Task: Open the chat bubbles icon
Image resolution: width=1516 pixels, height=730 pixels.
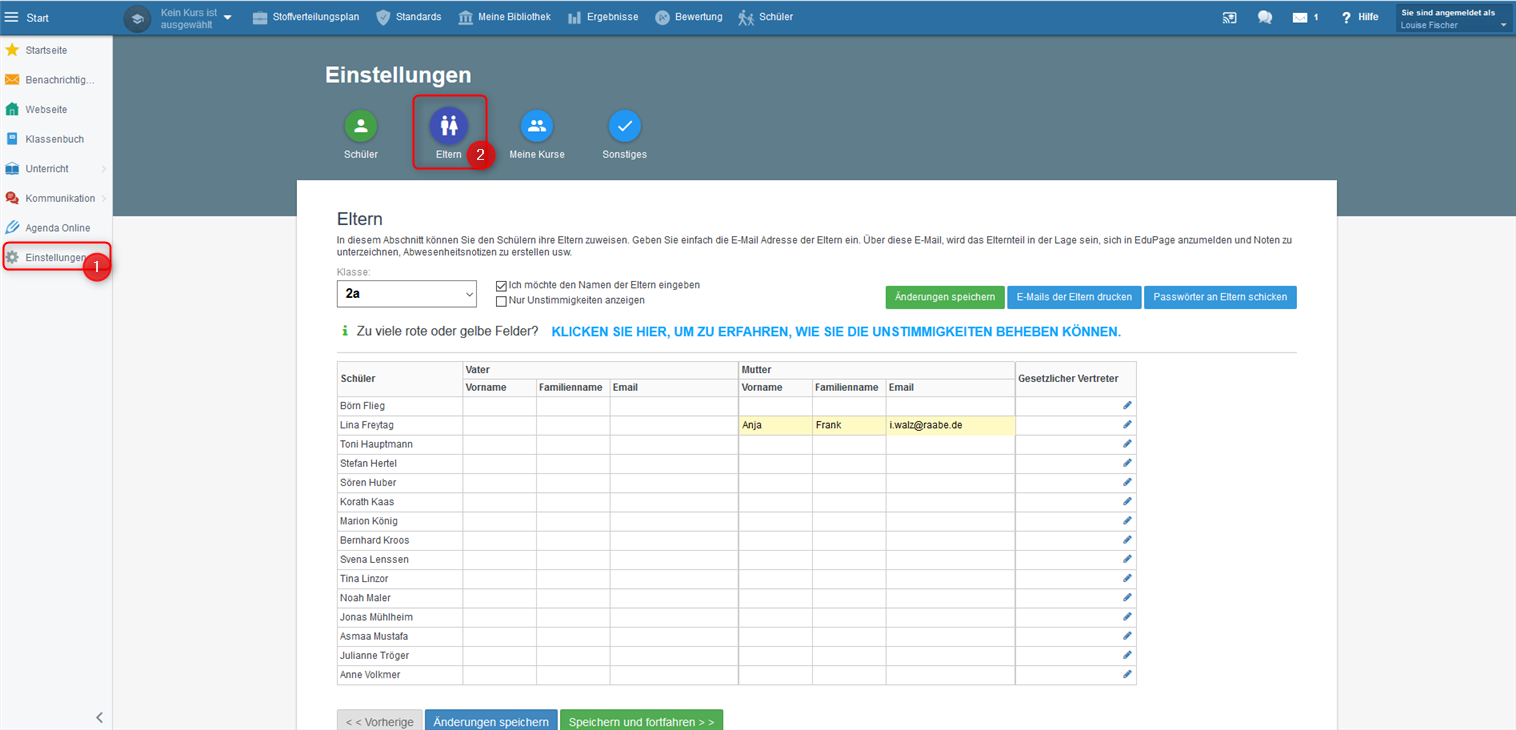Action: [x=1265, y=17]
